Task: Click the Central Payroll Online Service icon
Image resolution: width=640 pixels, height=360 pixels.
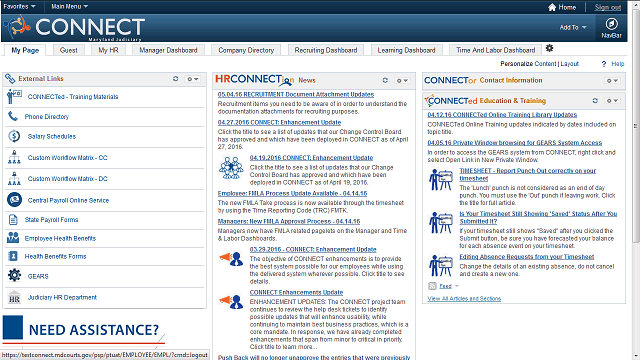Action: (14, 200)
